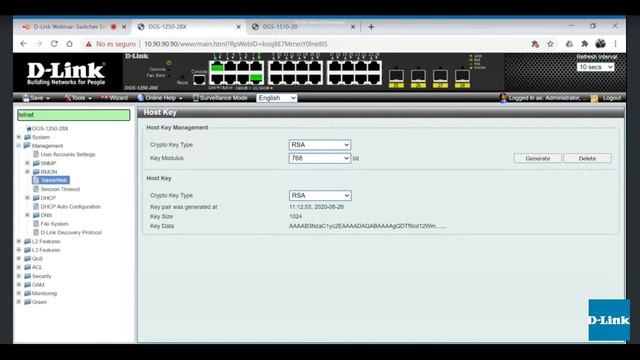Open a new browser tab
Image resolution: width=640 pixels, height=360 pixels.
[x=371, y=27]
